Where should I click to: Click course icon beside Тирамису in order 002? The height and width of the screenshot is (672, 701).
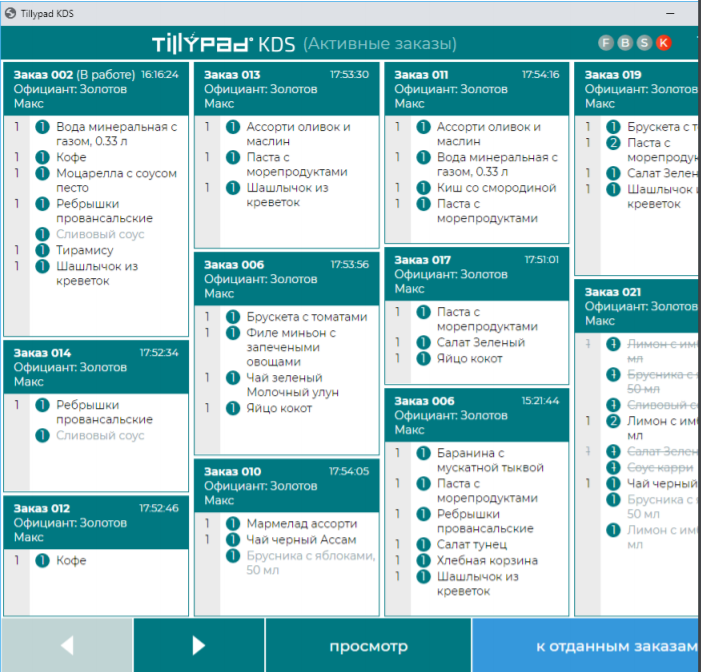coord(42,250)
